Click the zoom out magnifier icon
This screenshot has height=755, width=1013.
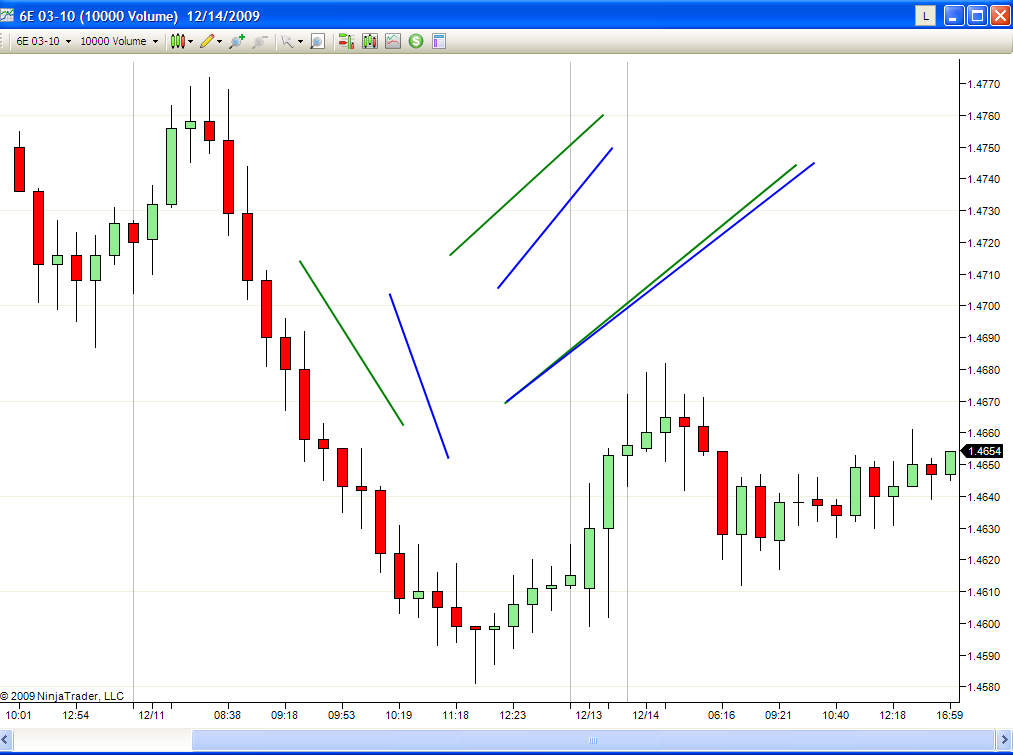coord(260,41)
